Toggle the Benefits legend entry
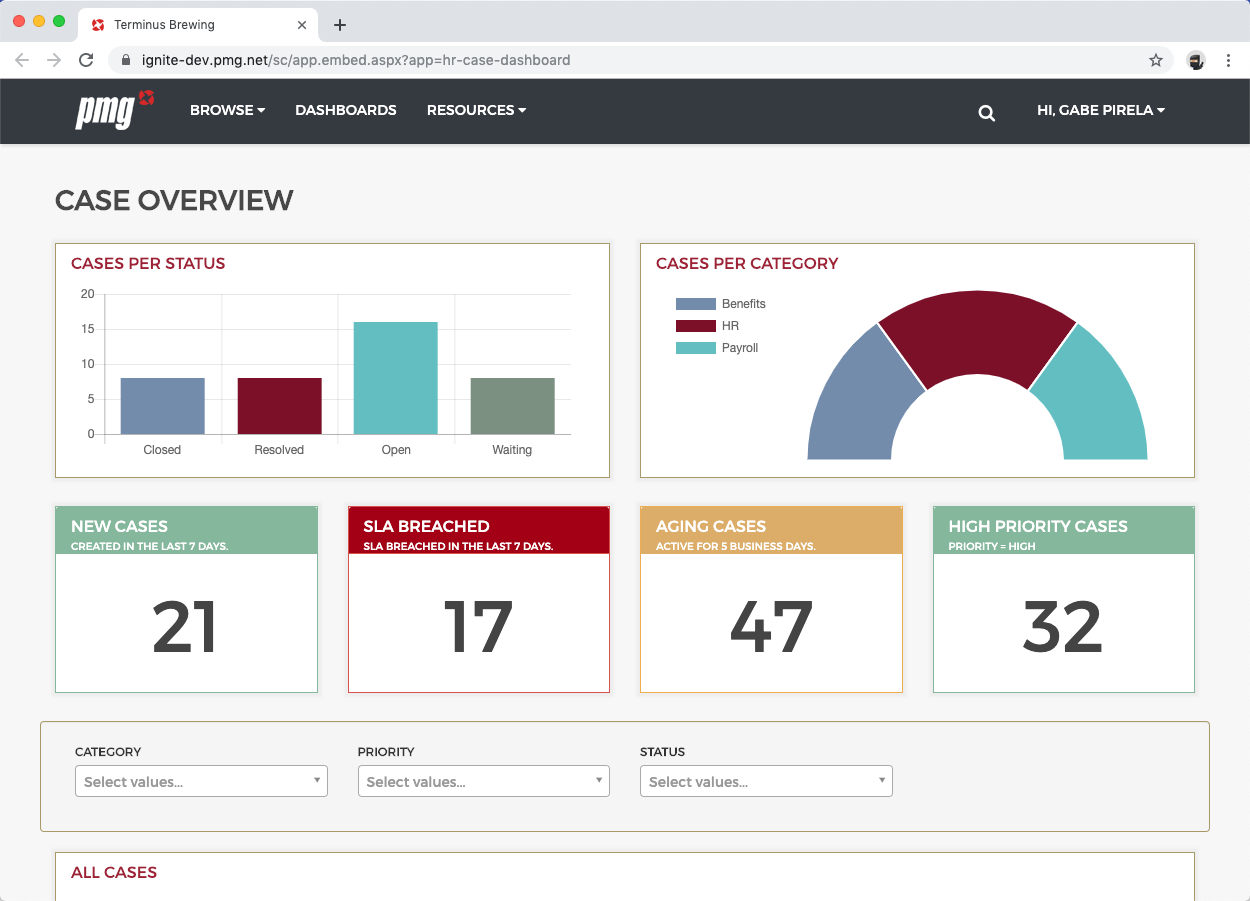The image size is (1250, 901). pos(722,303)
